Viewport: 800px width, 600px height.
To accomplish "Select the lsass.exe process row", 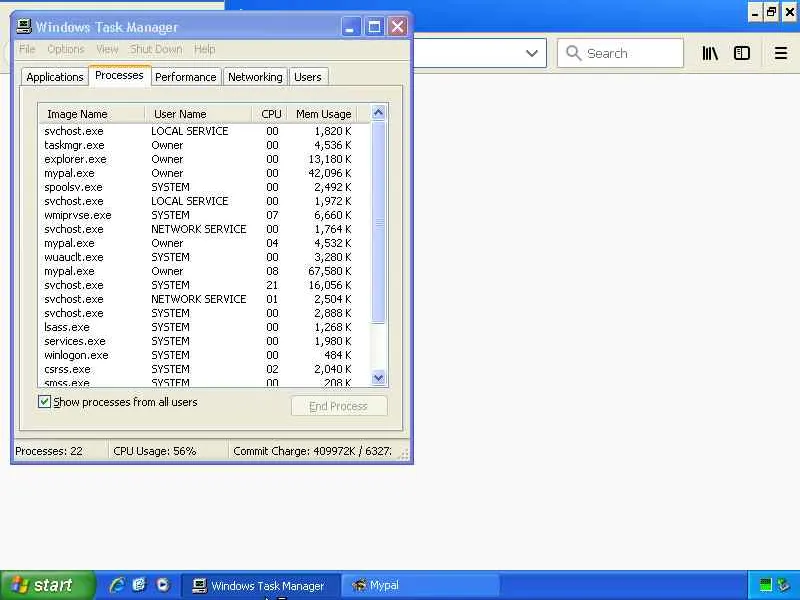I will [204, 327].
